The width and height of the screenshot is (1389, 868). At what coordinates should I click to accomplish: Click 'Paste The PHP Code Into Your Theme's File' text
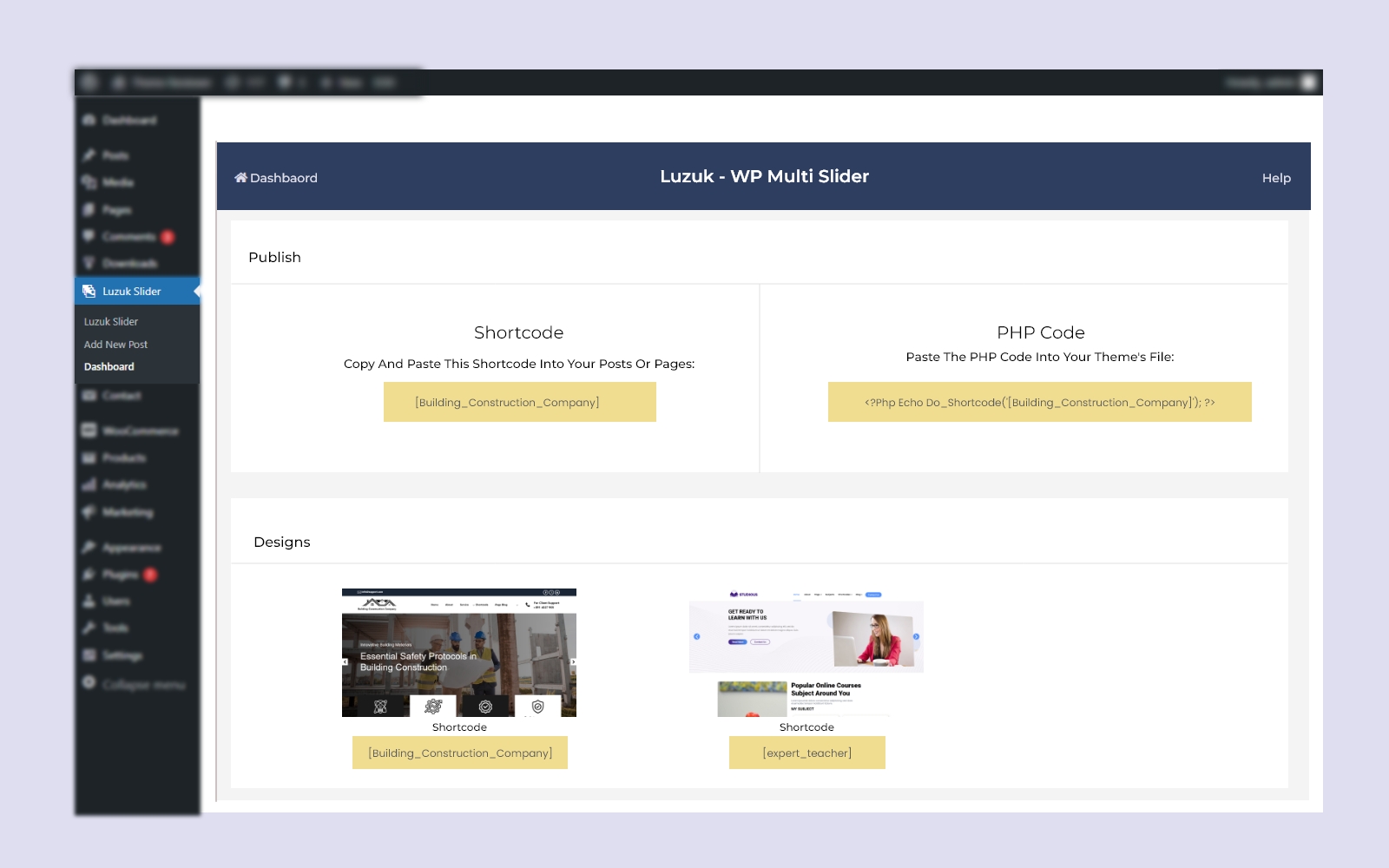click(1040, 357)
